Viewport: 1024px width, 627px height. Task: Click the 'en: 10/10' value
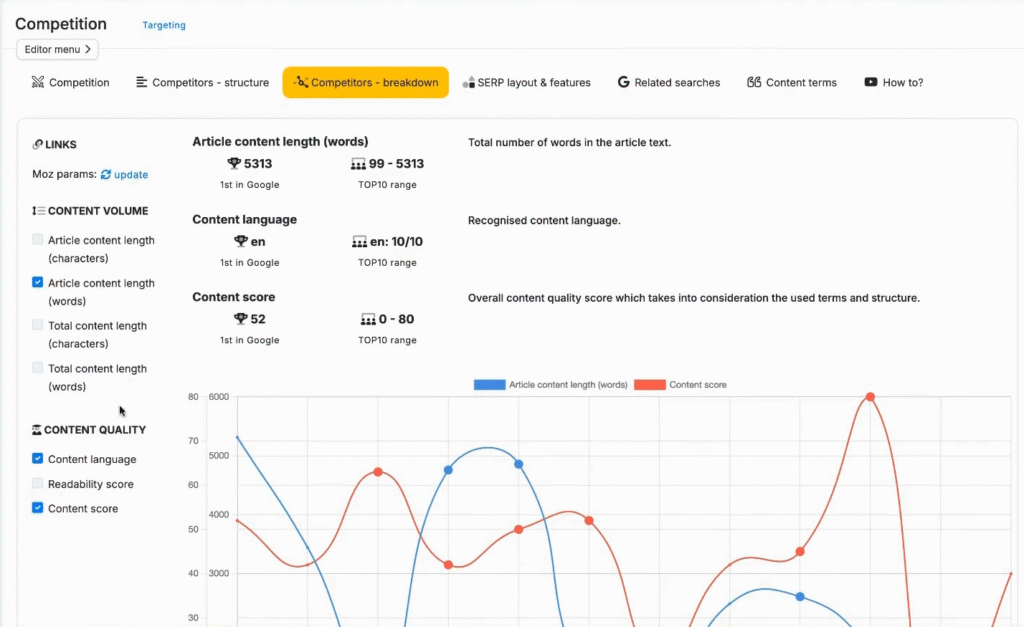(396, 242)
